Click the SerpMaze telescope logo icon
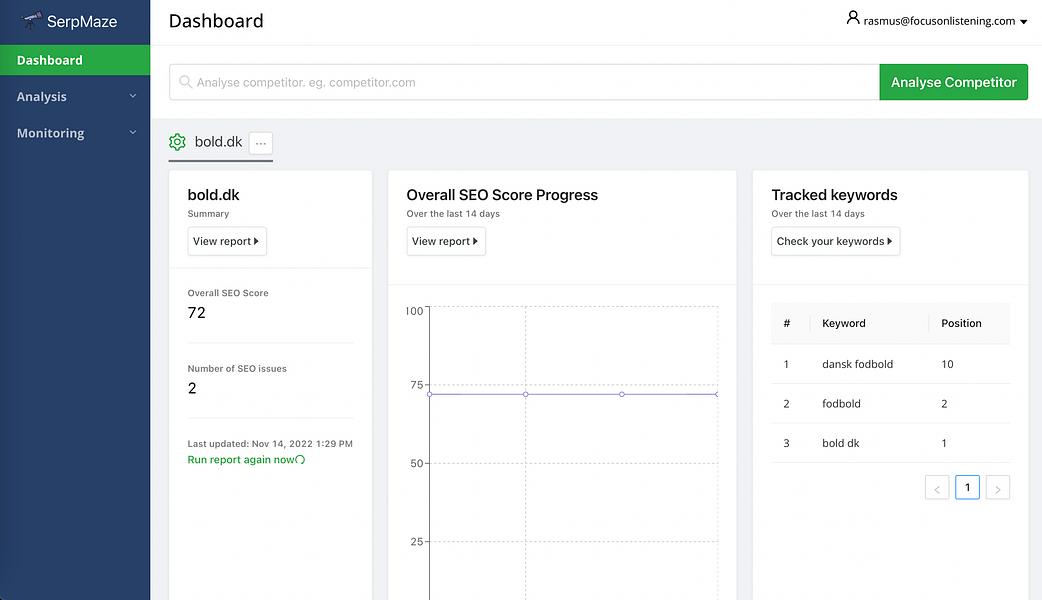The image size is (1042, 600). (31, 21)
